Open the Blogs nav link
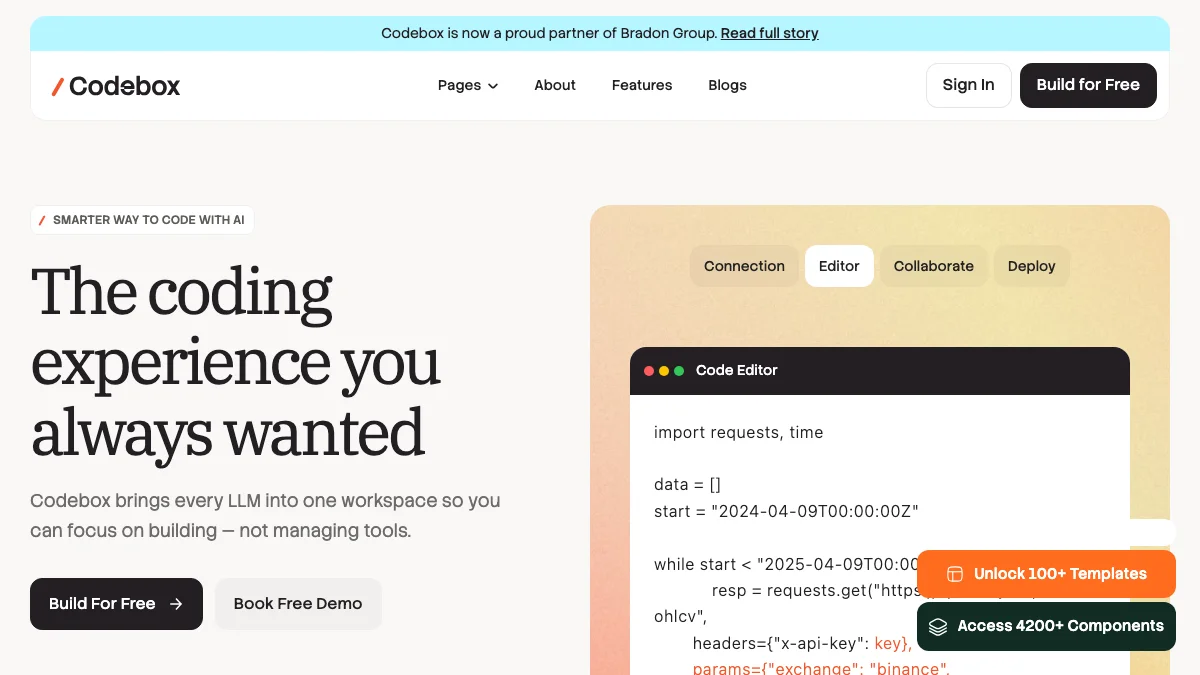The image size is (1200, 675). click(x=727, y=85)
